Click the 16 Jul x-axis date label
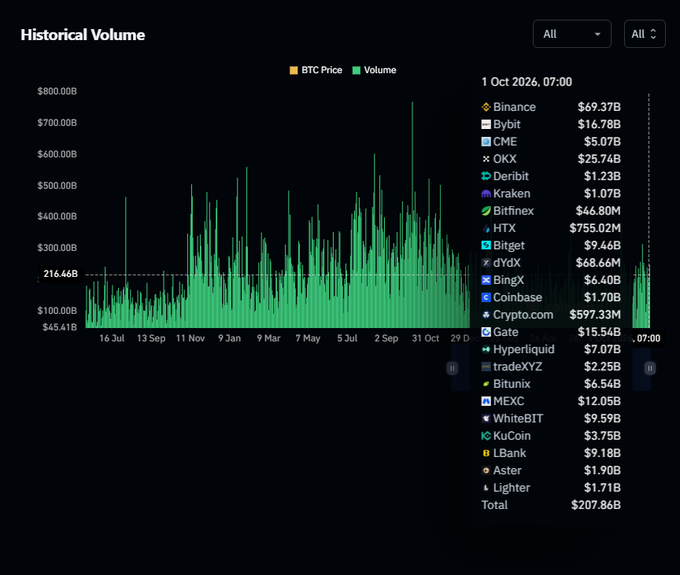This screenshot has width=680, height=575. pyautogui.click(x=112, y=338)
